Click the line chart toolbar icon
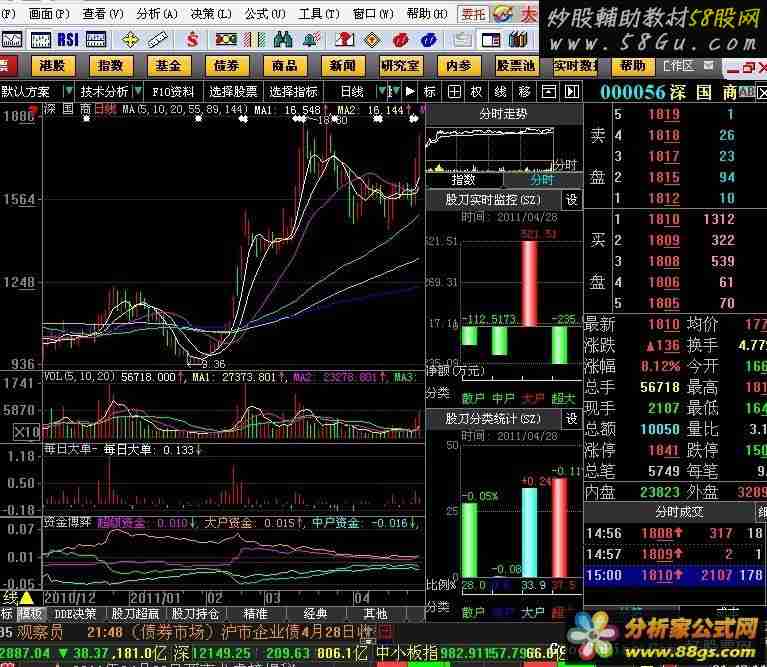Image resolution: width=767 pixels, height=667 pixels. click(12, 40)
